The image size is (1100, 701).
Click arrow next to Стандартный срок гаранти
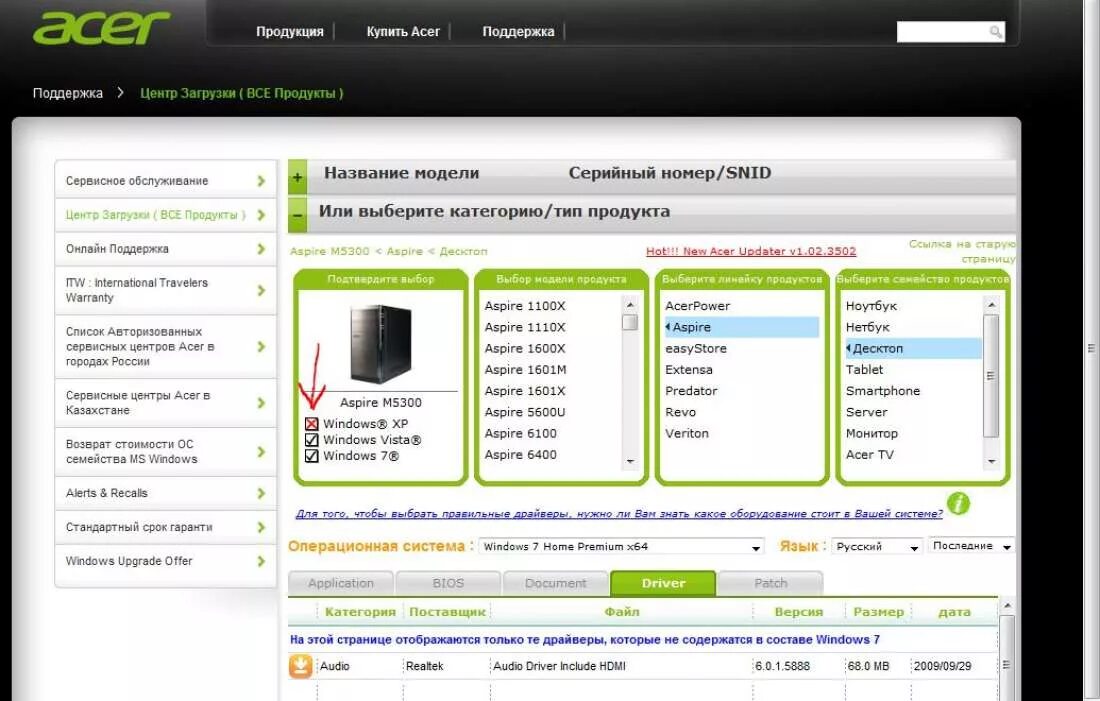(261, 528)
